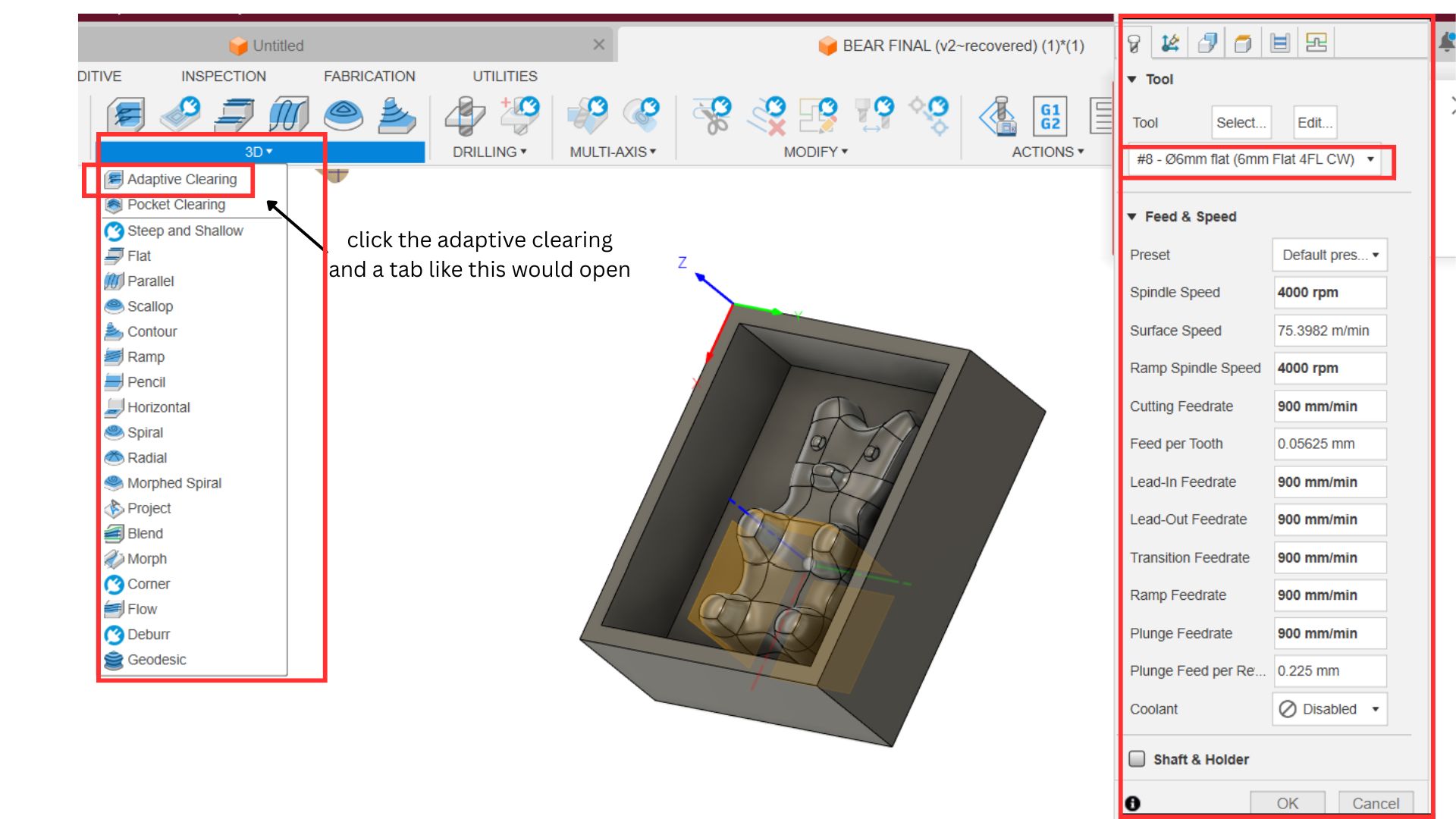
Task: Click the info icon at dialog bottom
Action: point(1133,803)
